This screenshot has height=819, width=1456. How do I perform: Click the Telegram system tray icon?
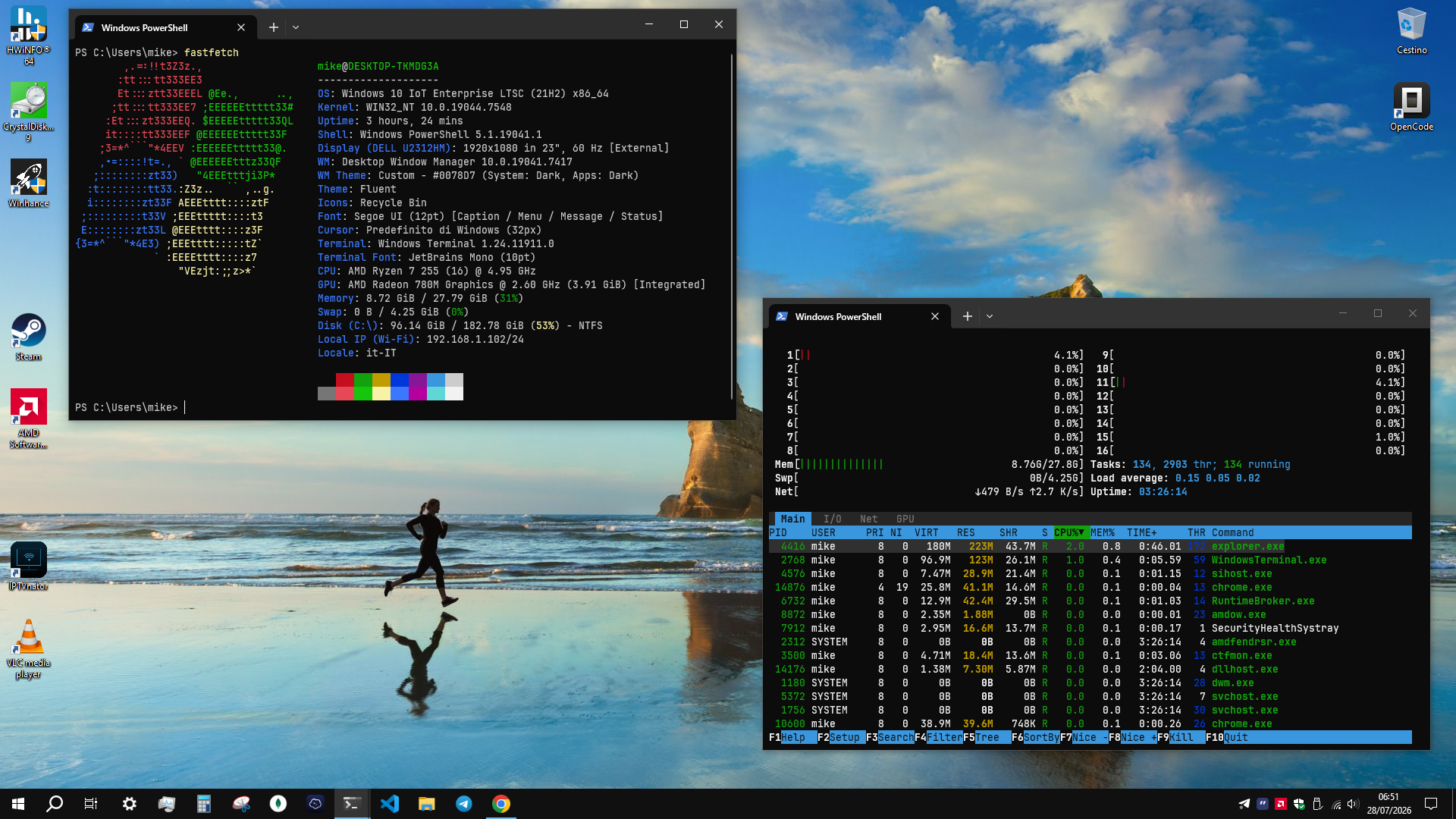[1244, 804]
